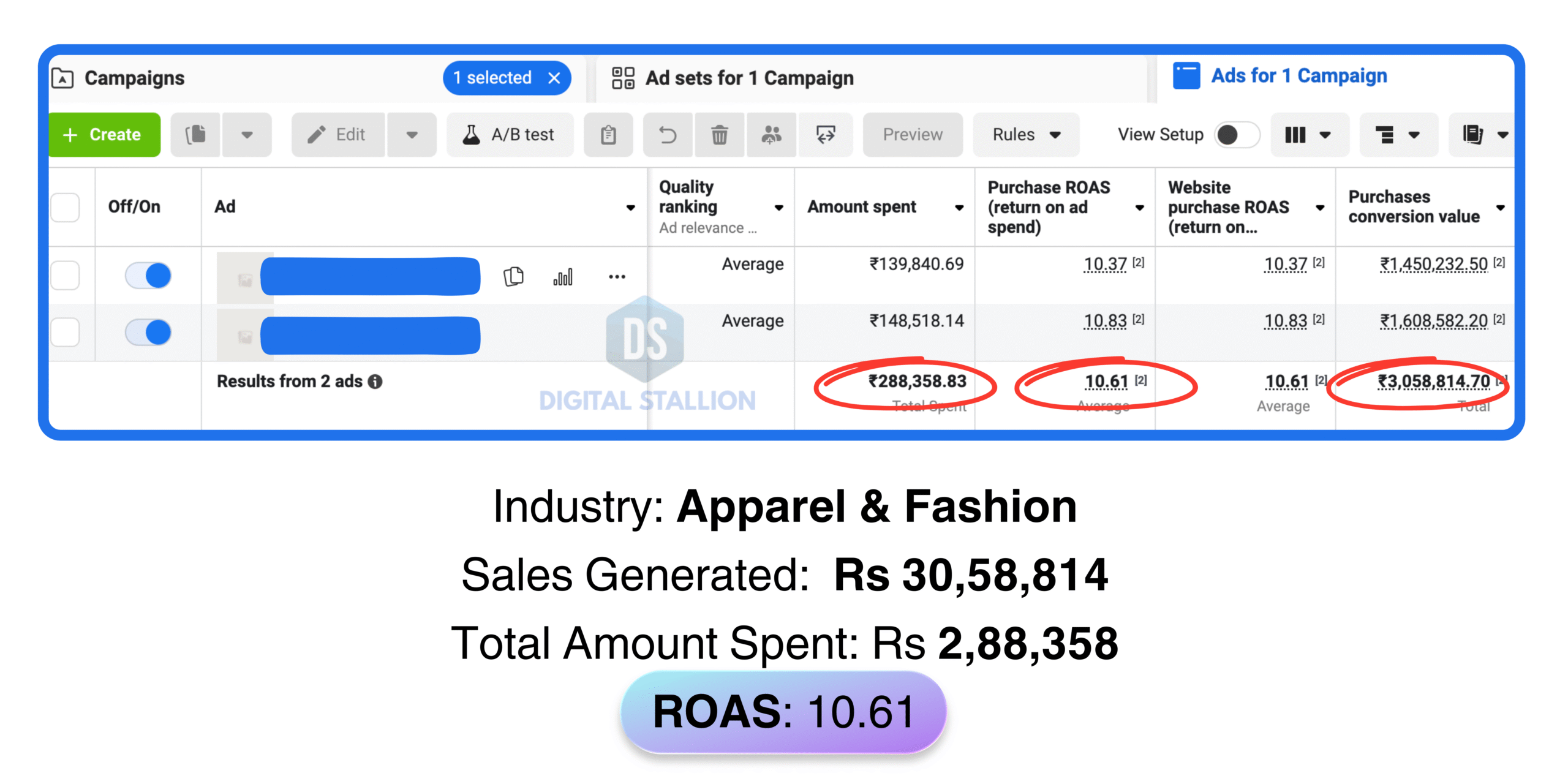Click the green Create button
Viewport: 1568px width, 784px height.
(x=104, y=135)
